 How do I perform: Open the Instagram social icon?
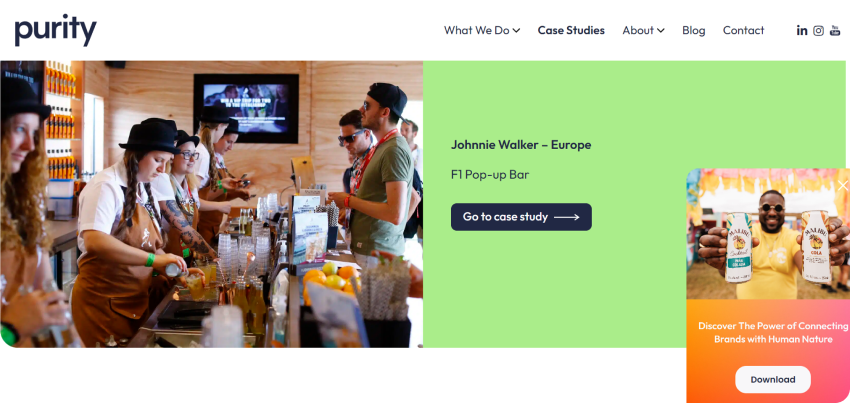pyautogui.click(x=819, y=30)
